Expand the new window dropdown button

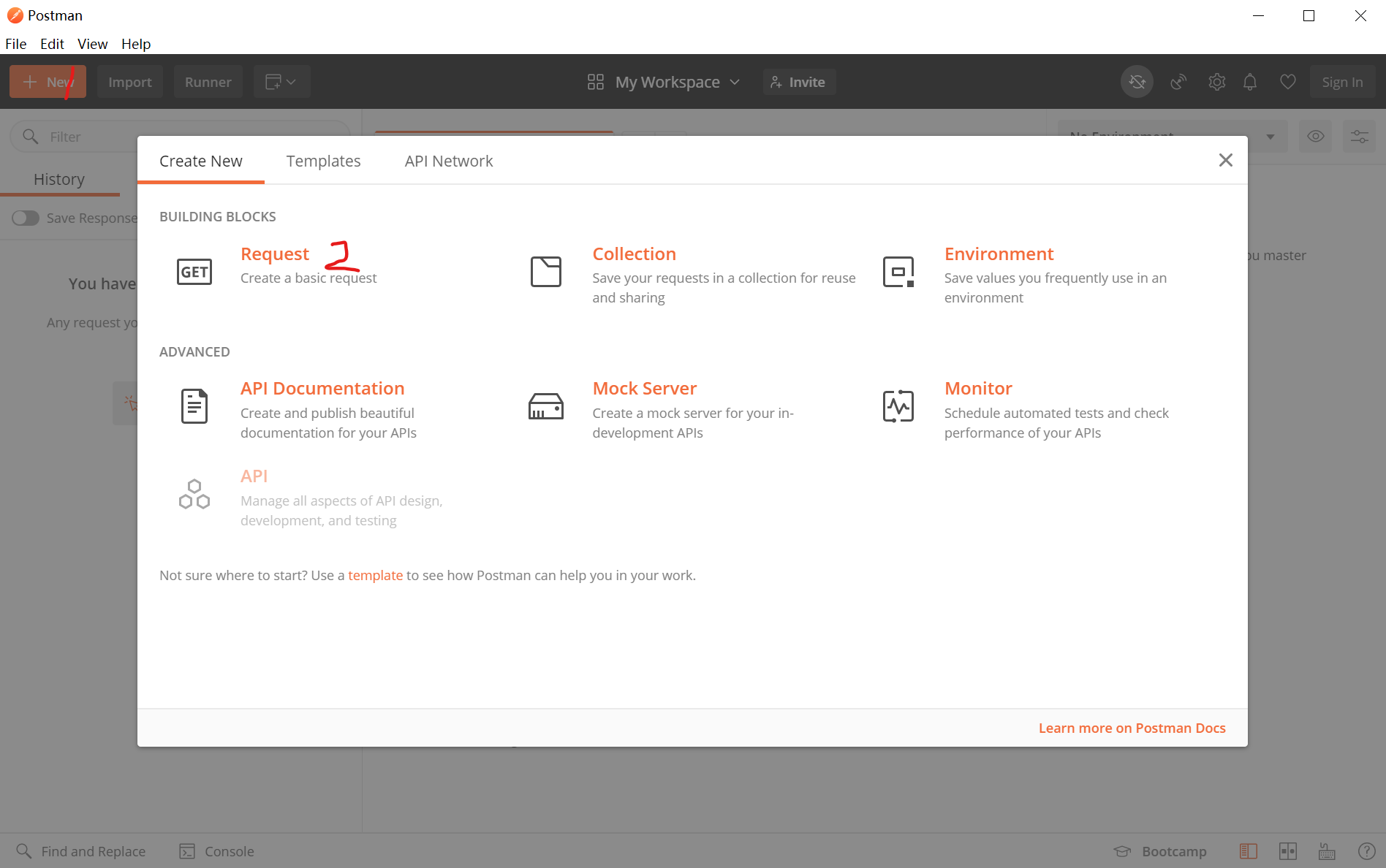point(281,82)
